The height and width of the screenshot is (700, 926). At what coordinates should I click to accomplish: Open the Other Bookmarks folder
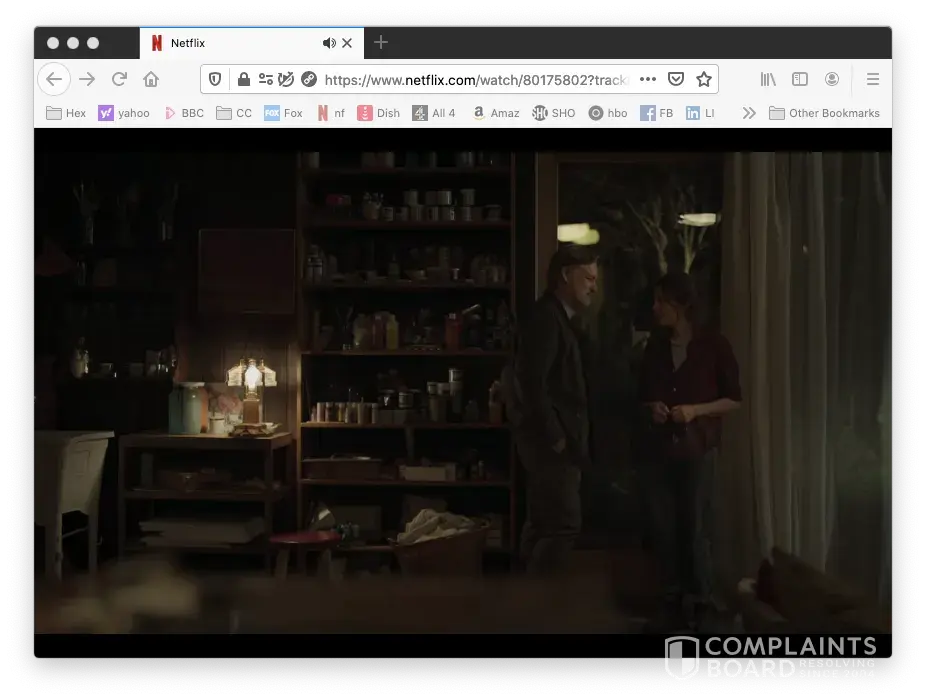824,113
